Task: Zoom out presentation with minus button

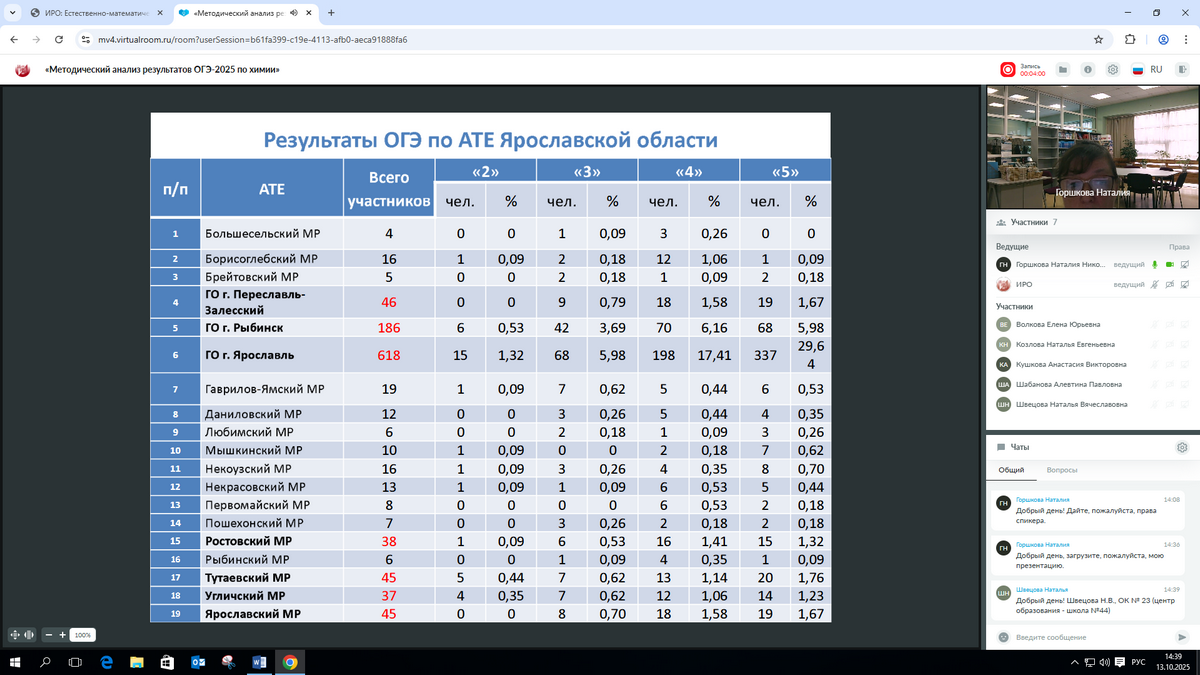Action: [49, 635]
